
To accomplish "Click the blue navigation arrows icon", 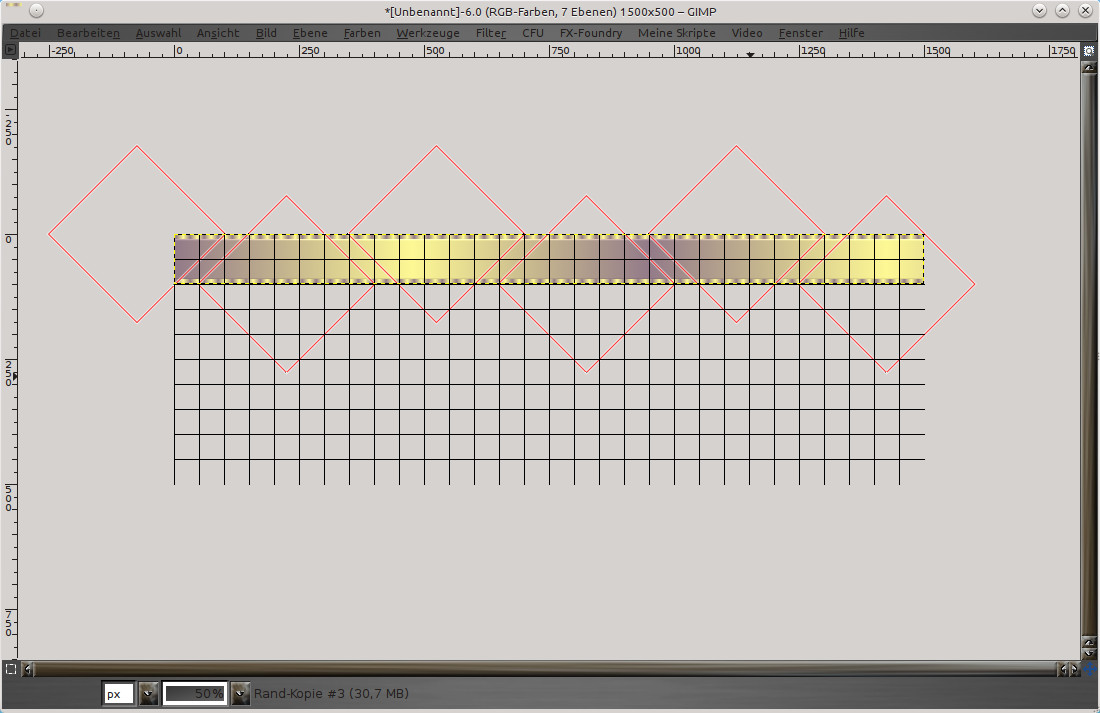I will pyautogui.click(x=1089, y=669).
